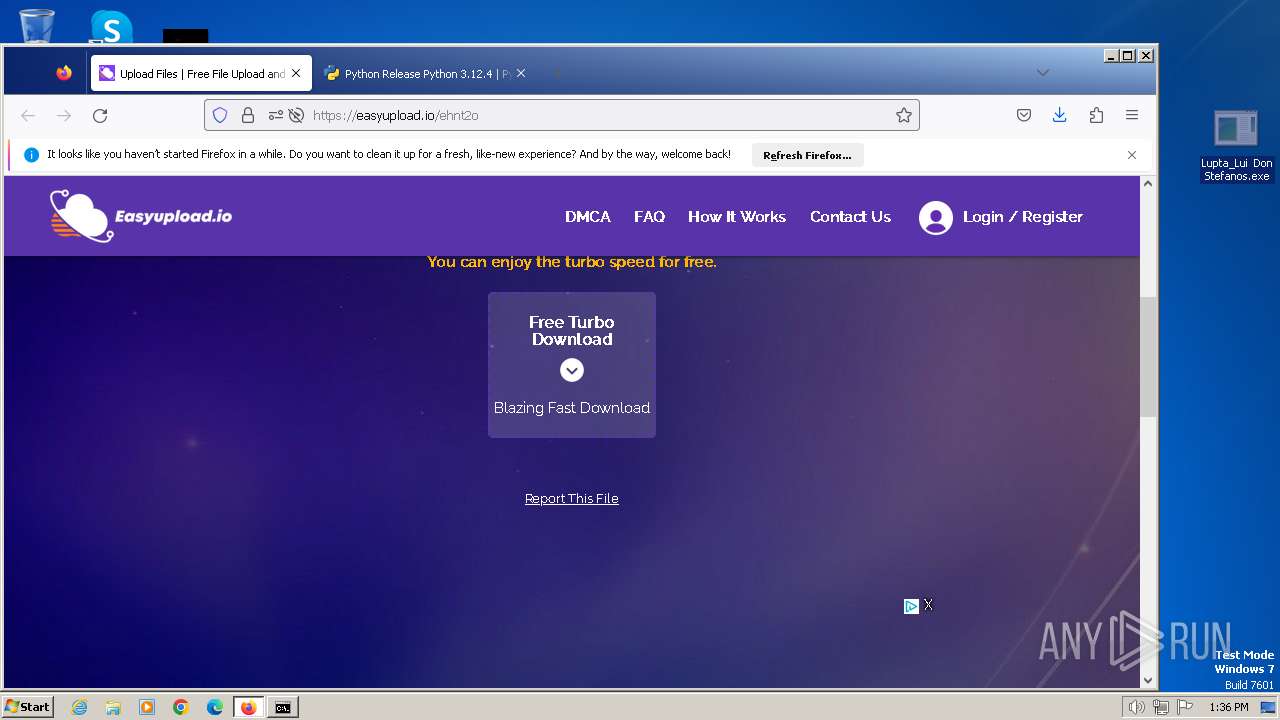Close the Upload Files tab
Screen dimensions: 1280x720
[296, 73]
